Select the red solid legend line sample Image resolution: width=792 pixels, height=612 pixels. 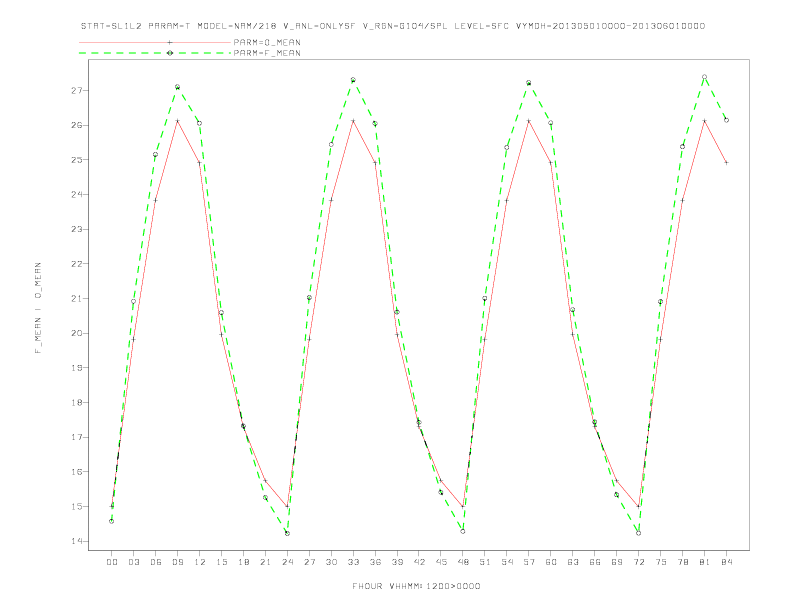click(155, 42)
